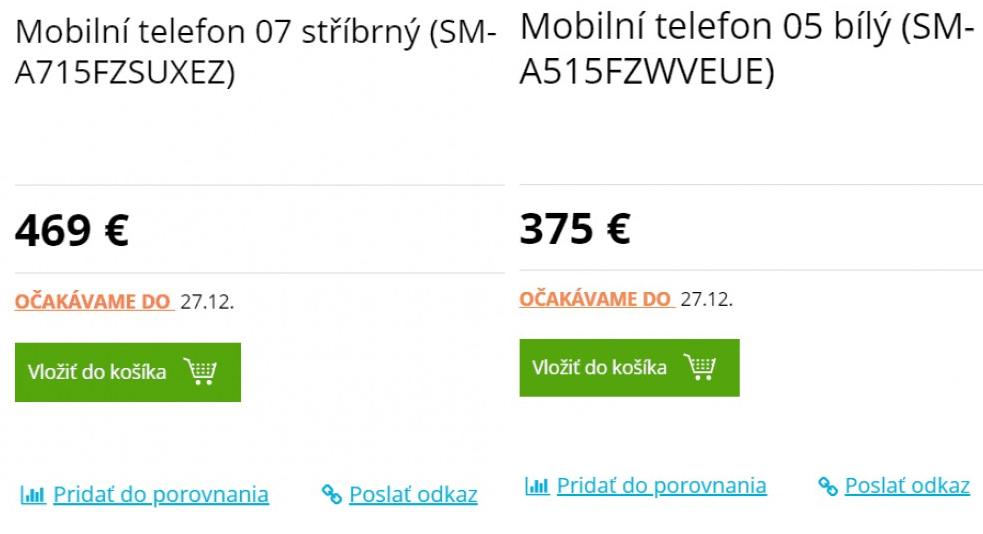Click OČAKÁVAME DO link under 469 € price
This screenshot has height=534, width=983.
click(x=93, y=301)
